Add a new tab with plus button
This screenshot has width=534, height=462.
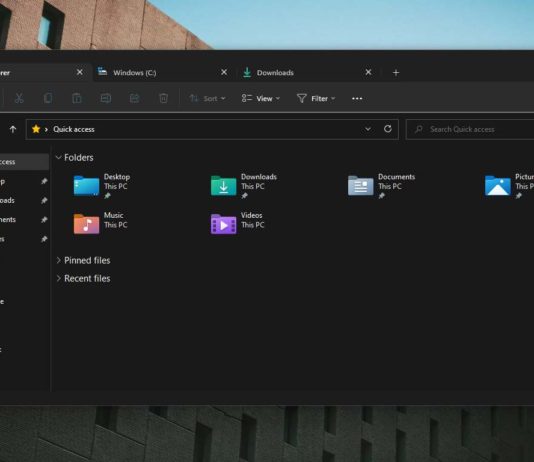click(396, 73)
